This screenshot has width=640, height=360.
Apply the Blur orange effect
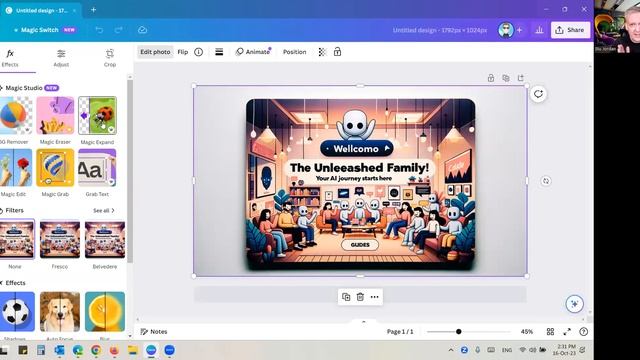[x=105, y=312]
